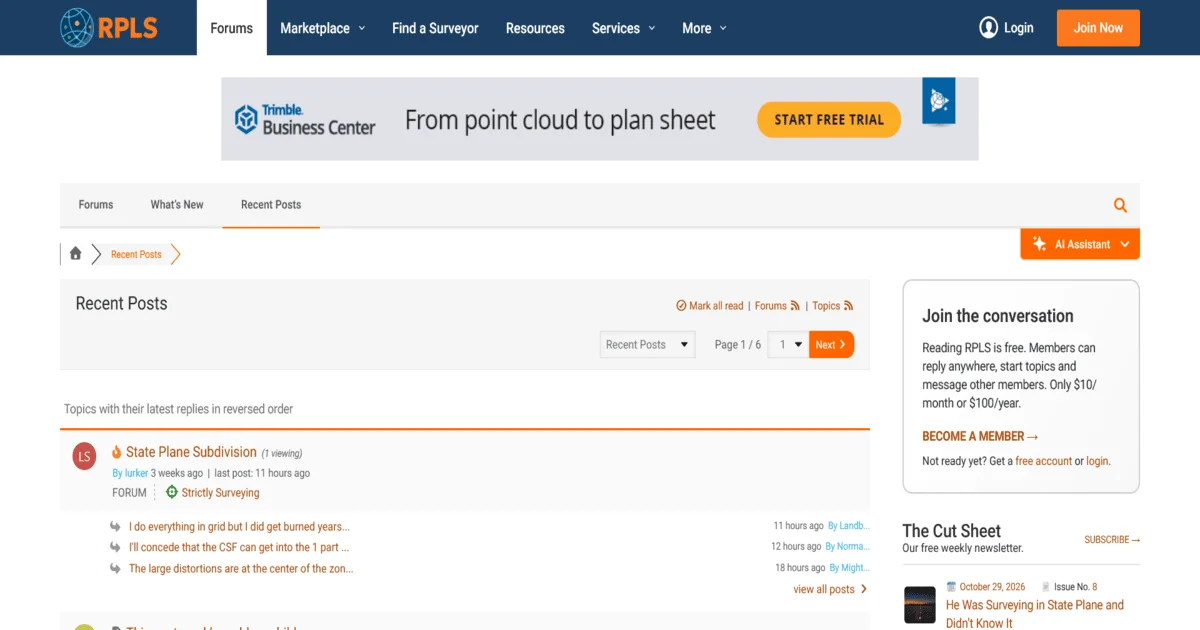Screen dimensions: 1200x630
Task: Click the Trimble Business Center ad logo
Action: [x=304, y=120]
